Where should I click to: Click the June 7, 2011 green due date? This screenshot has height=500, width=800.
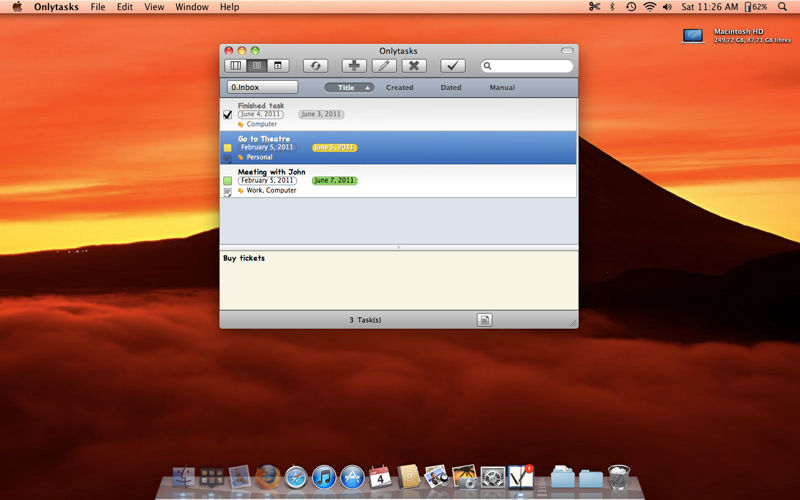pos(335,181)
